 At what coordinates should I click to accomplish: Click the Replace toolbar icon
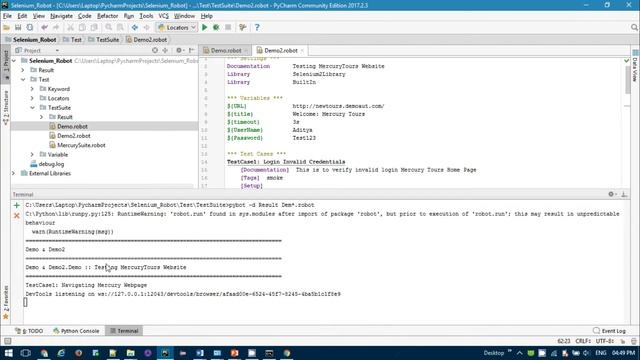tap(120, 27)
